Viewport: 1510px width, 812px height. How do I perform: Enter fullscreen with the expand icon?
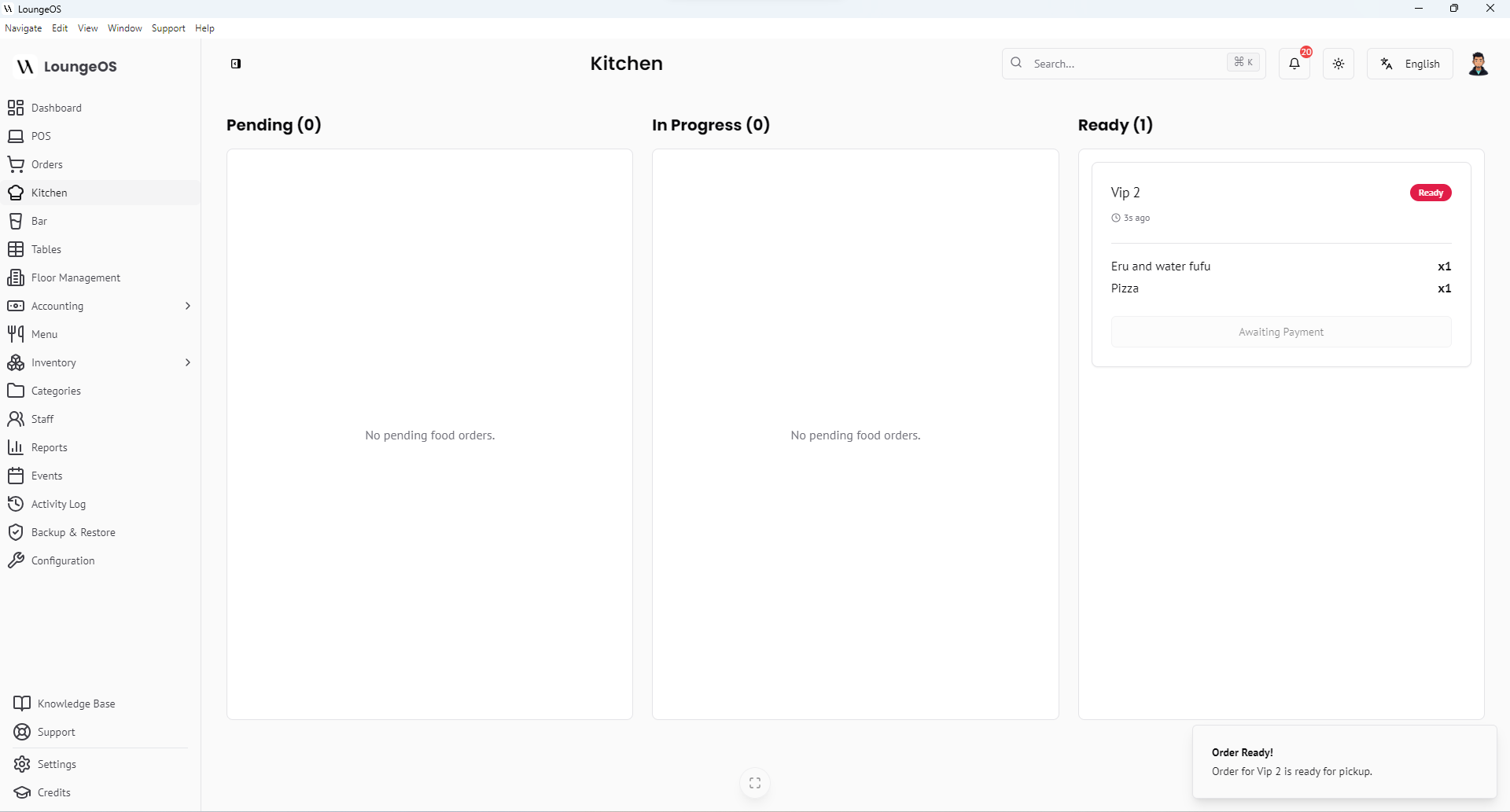(755, 783)
